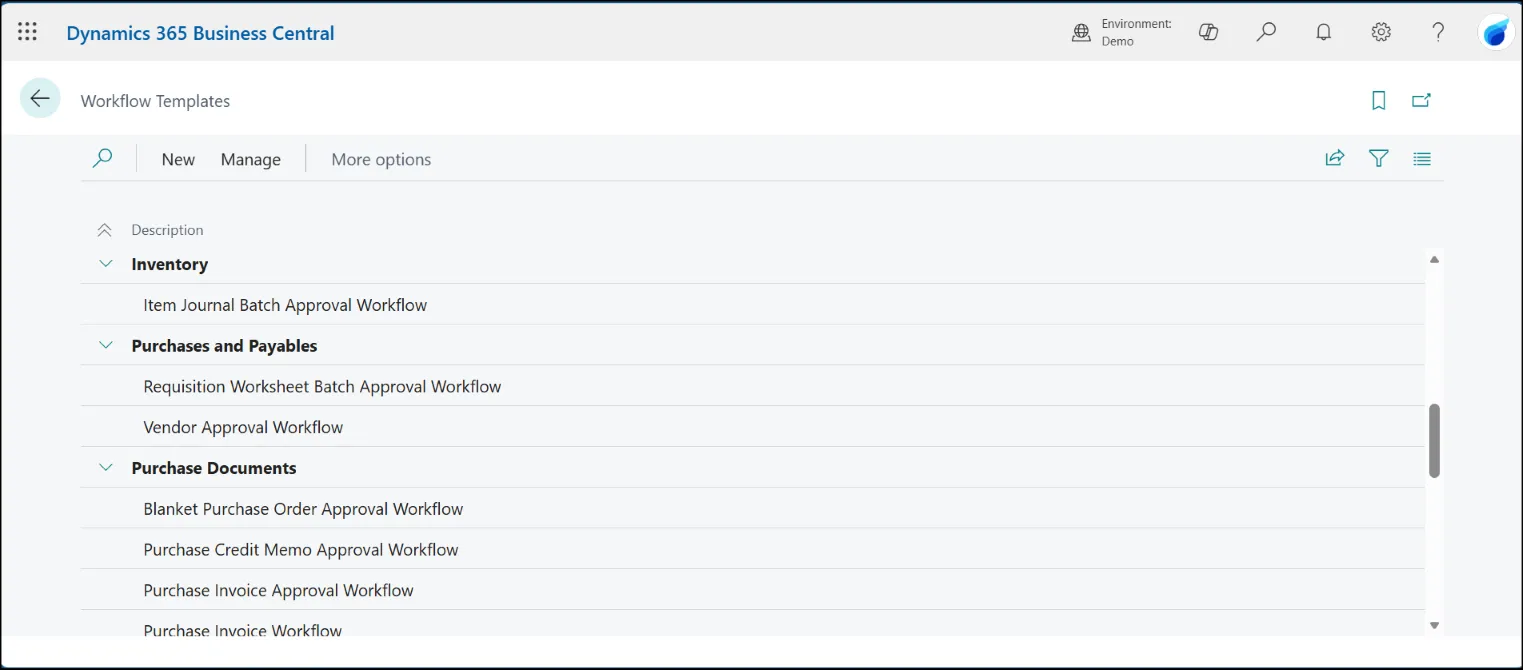This screenshot has height=670, width=1523.
Task: Open the Manage menu
Action: pyautogui.click(x=251, y=159)
